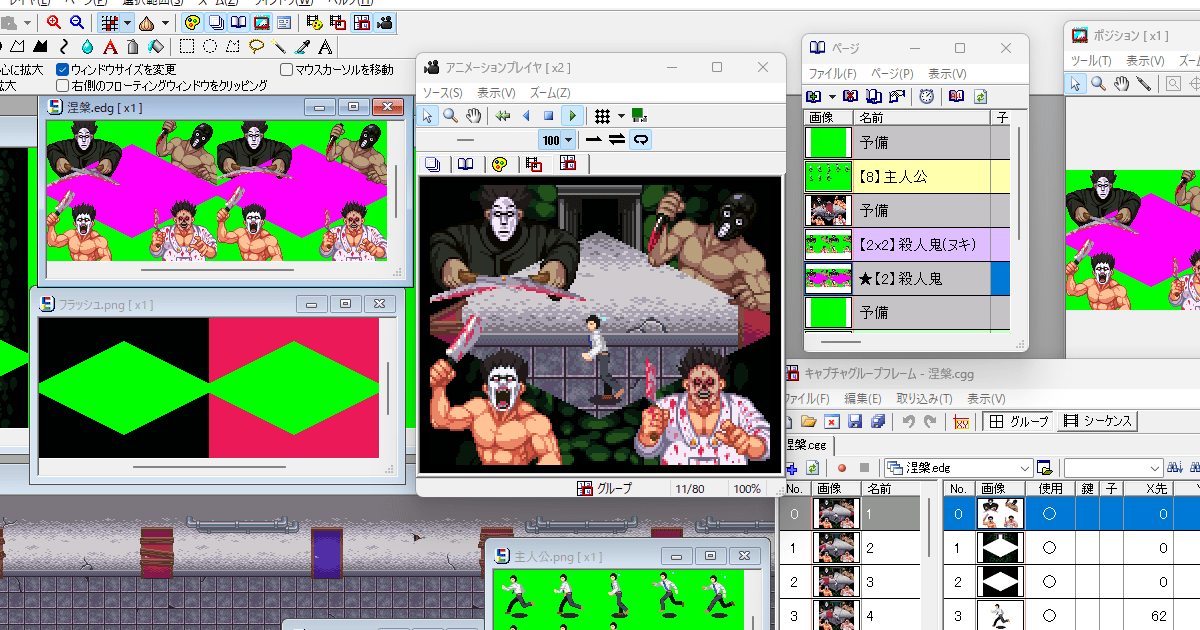Toggle the grid display icon in main toolbar
The height and width of the screenshot is (630, 1200).
(110, 22)
